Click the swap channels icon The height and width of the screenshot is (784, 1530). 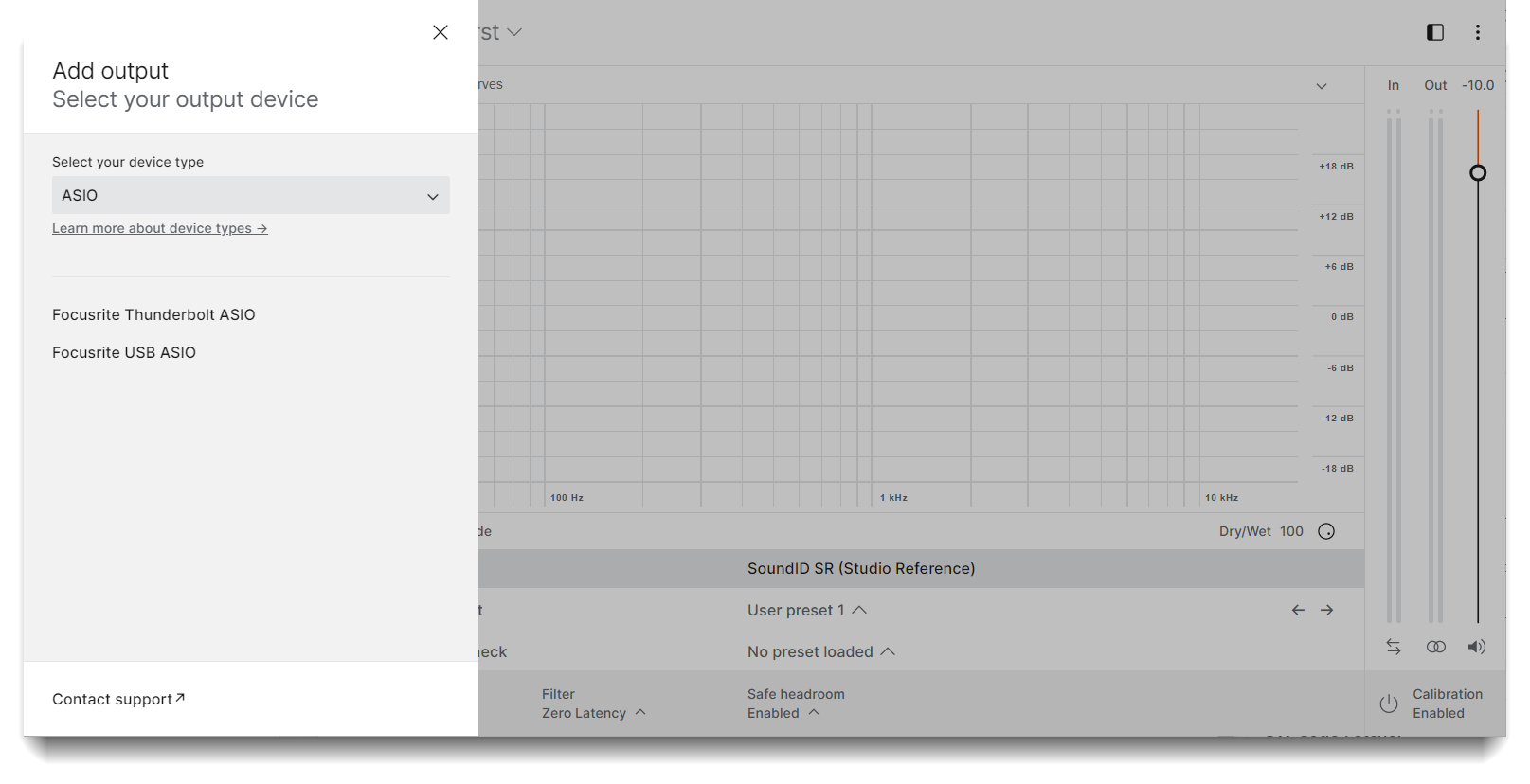(x=1394, y=647)
